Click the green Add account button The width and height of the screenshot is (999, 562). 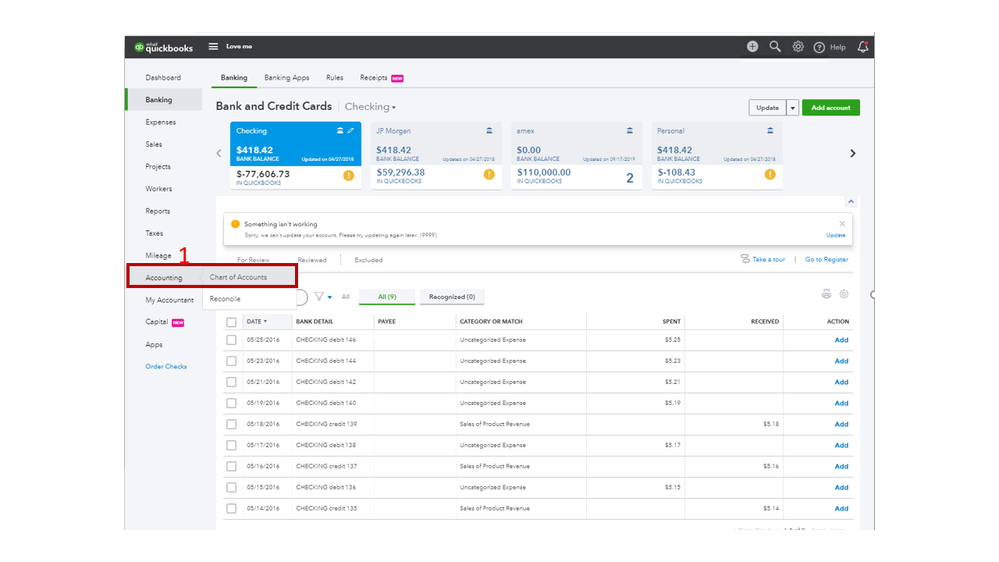coord(830,108)
